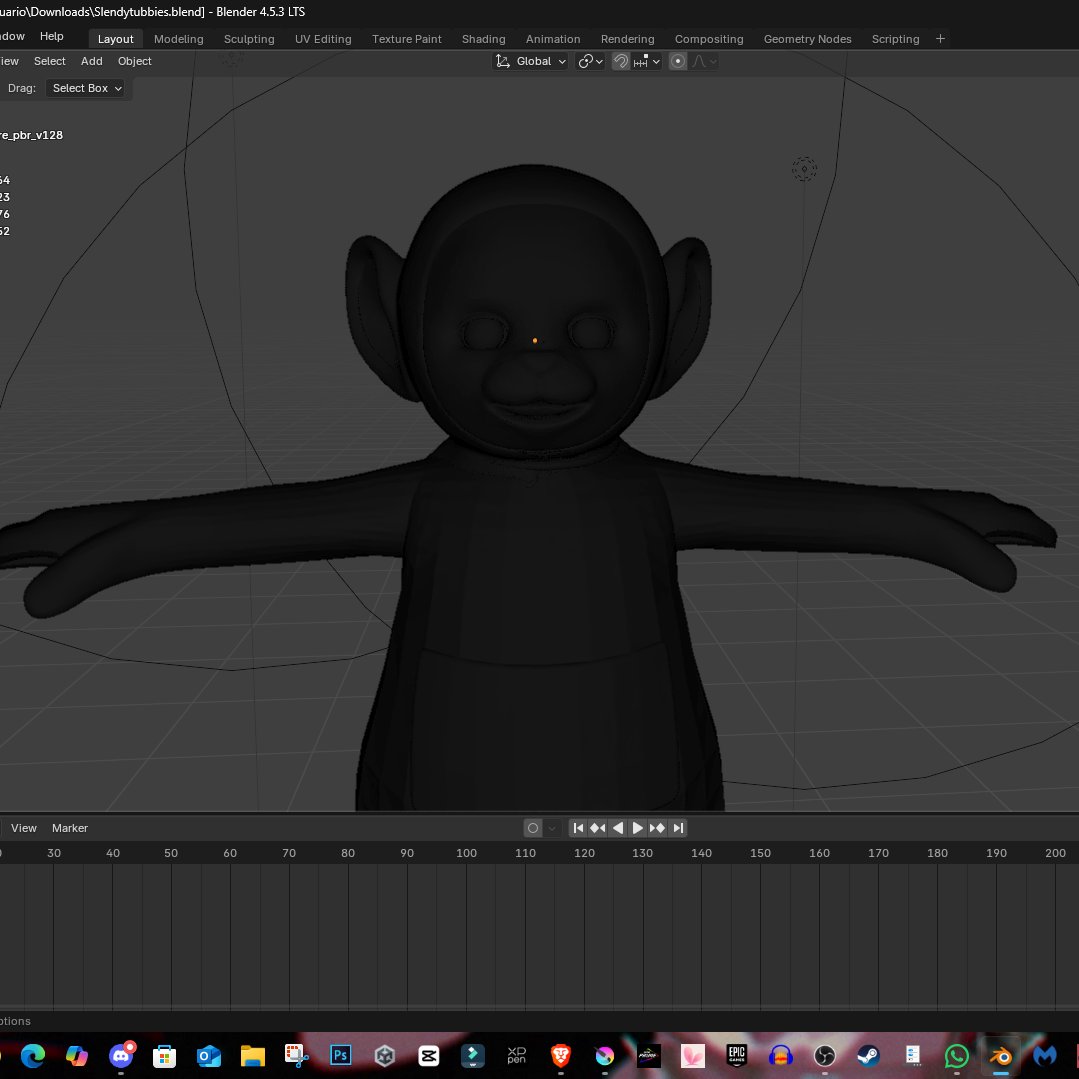Switch to the Texture Paint workspace tab
The height and width of the screenshot is (1079, 1079).
[x=407, y=39]
